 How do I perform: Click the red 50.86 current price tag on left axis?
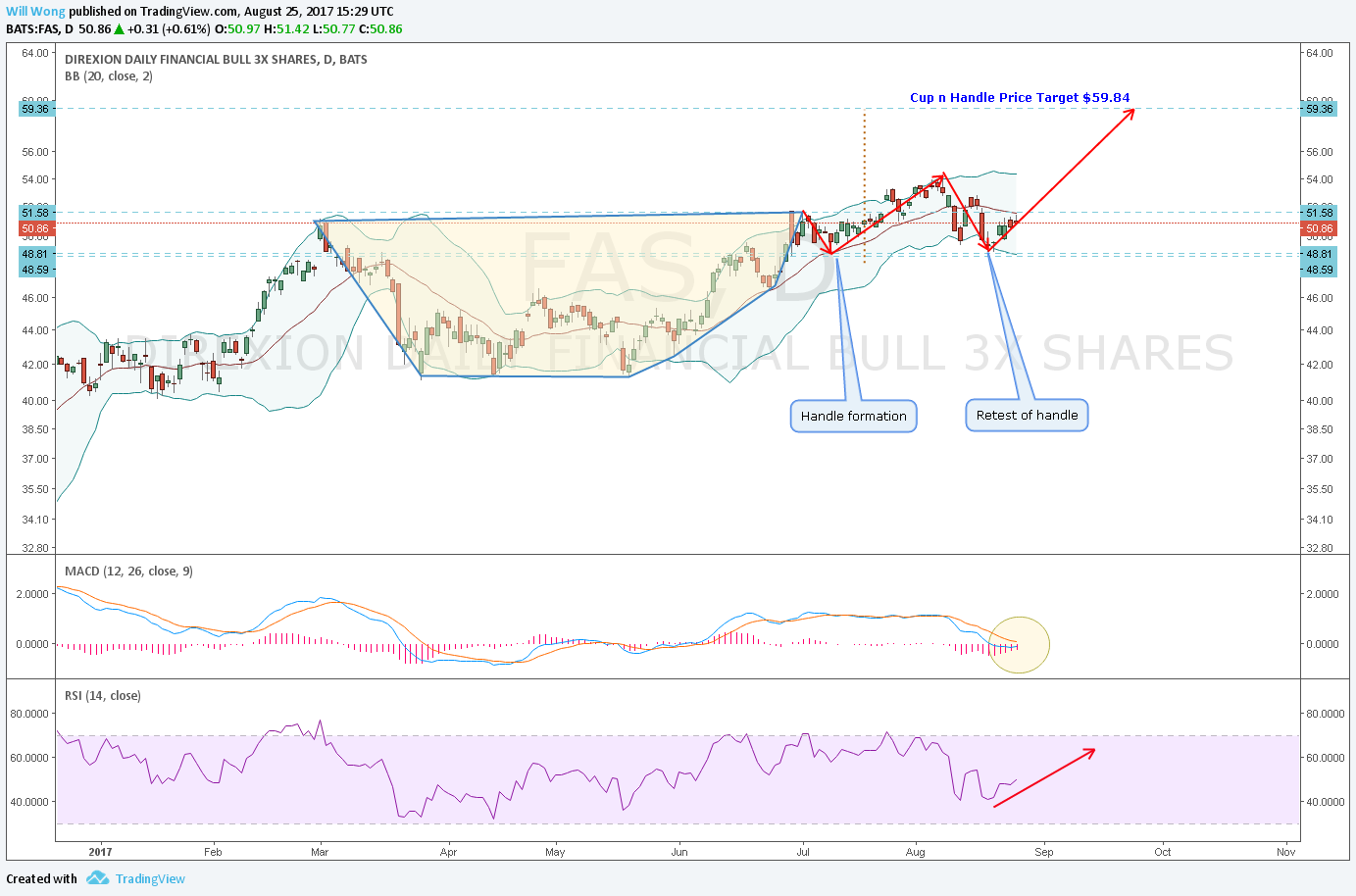point(35,228)
